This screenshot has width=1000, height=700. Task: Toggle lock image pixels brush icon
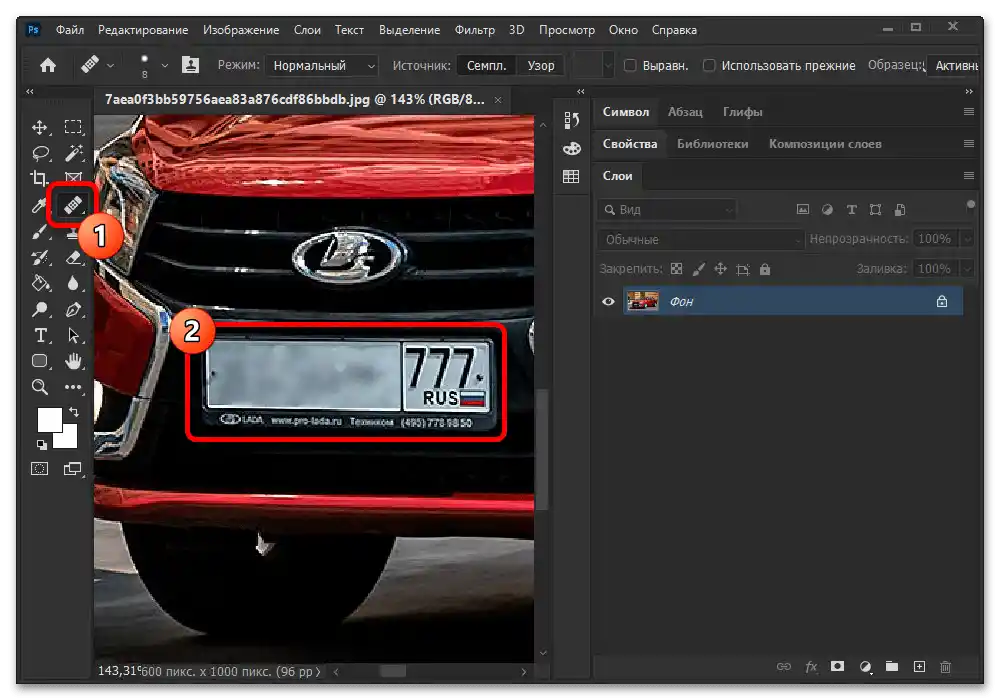pyautogui.click(x=699, y=269)
